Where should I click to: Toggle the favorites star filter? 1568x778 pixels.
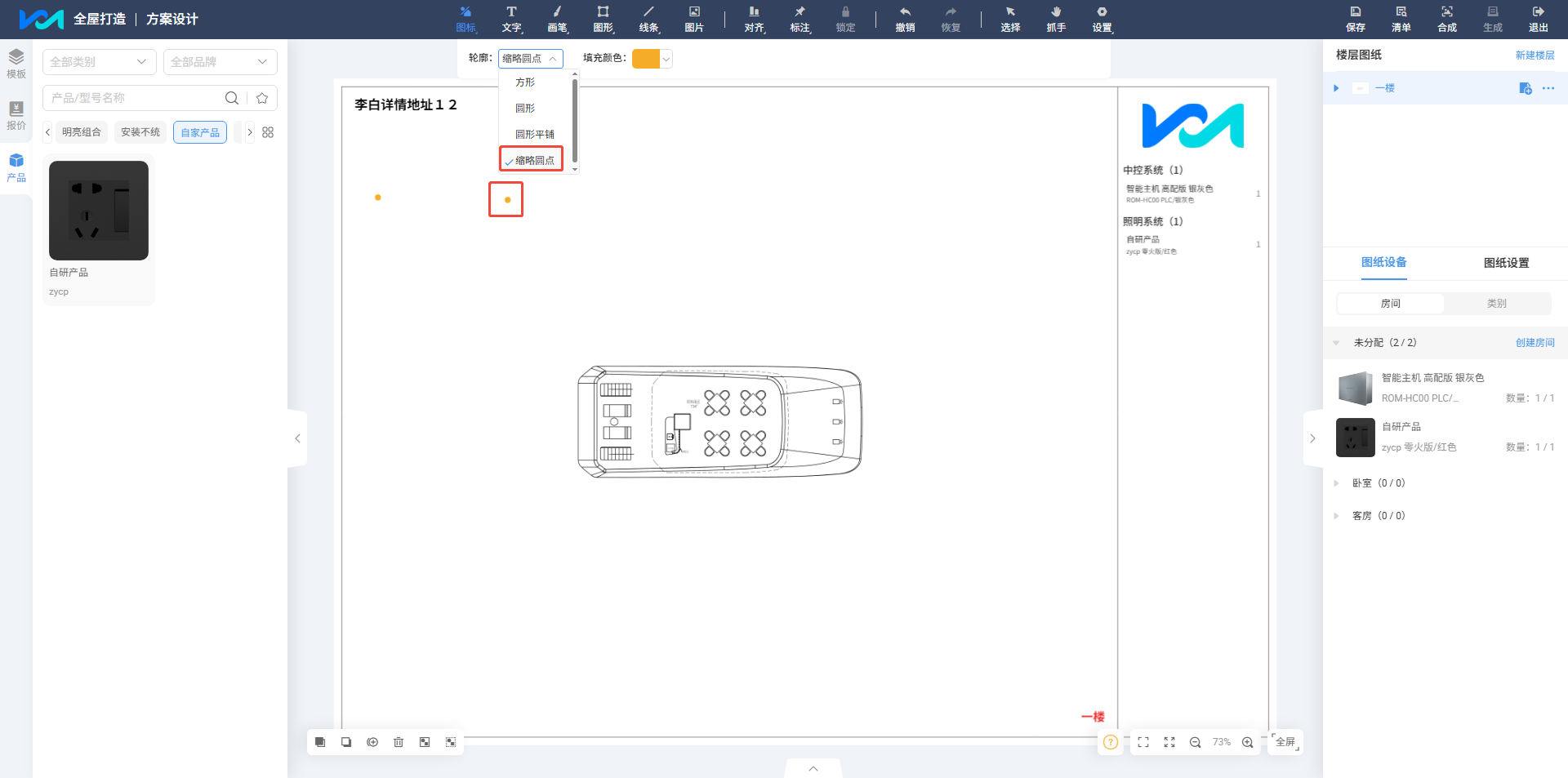[262, 98]
